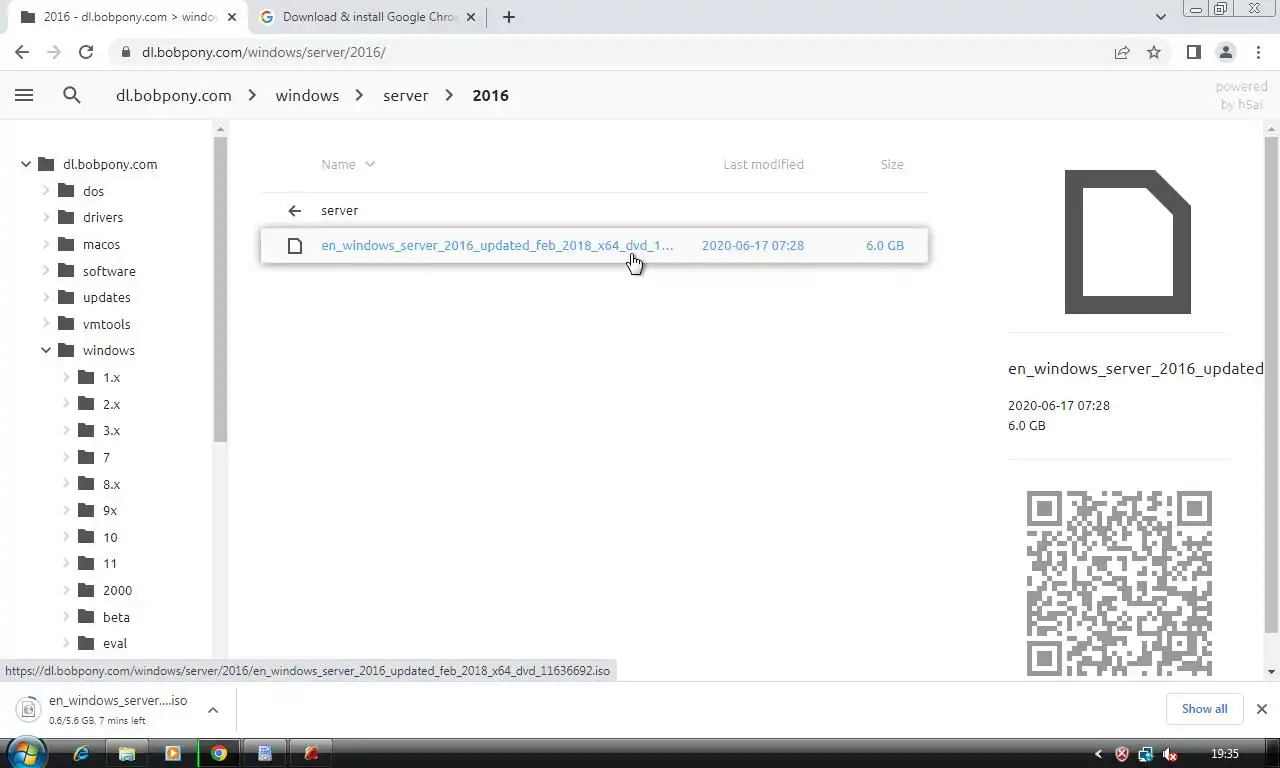Click windows breadcrumb
This screenshot has width=1280, height=768.
click(x=307, y=95)
